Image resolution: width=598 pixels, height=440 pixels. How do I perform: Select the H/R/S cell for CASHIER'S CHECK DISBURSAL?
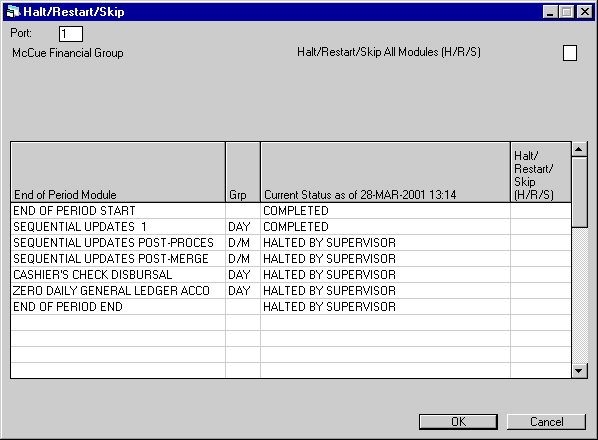point(541,275)
